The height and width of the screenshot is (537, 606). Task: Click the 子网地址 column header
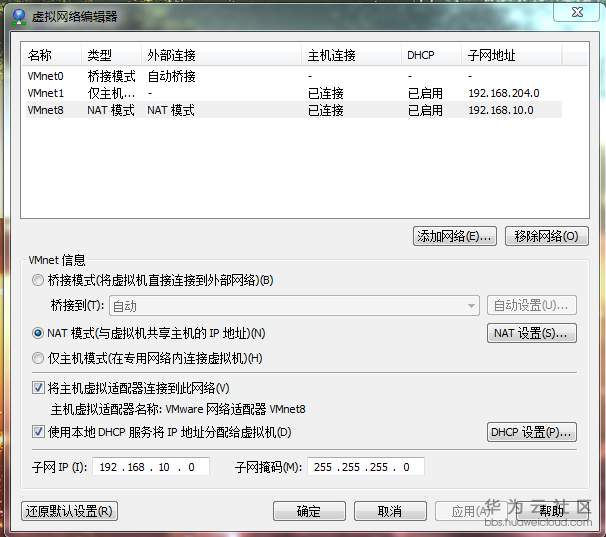pos(512,55)
